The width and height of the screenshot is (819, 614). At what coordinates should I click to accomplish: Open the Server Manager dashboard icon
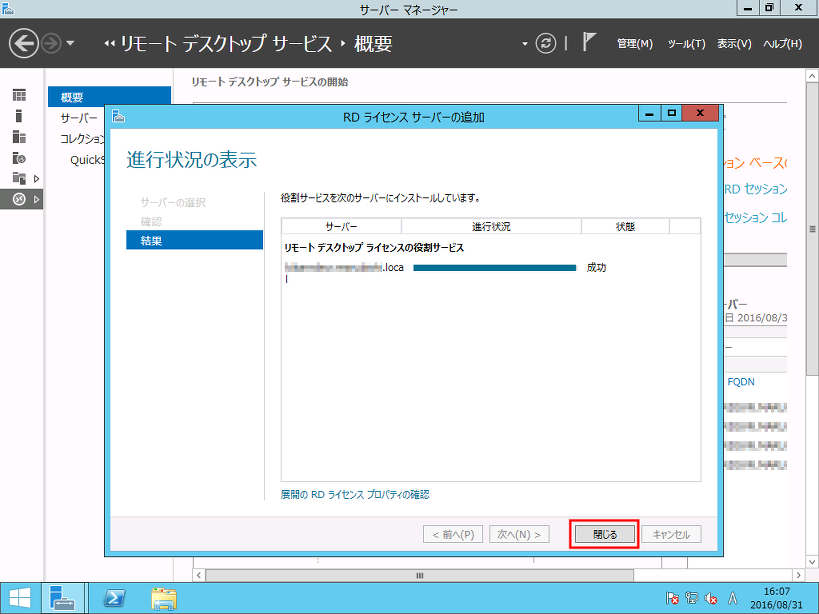pos(18,94)
